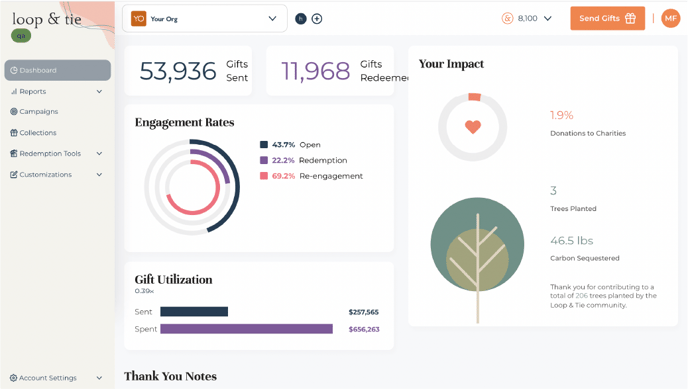
Task: Open the MF user profile avatar
Action: pyautogui.click(x=670, y=18)
